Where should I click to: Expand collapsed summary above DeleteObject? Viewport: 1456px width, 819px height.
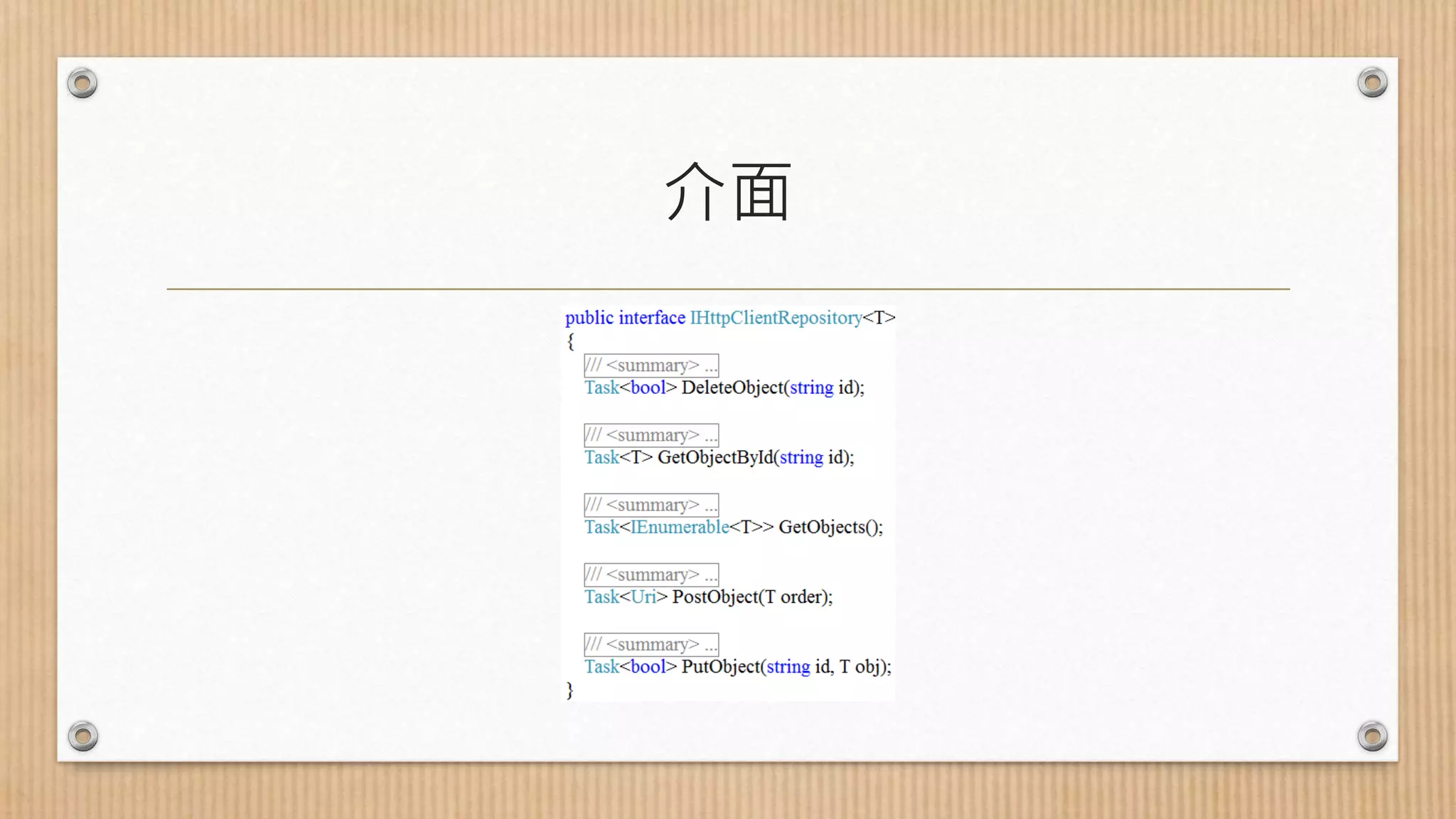tap(651, 365)
